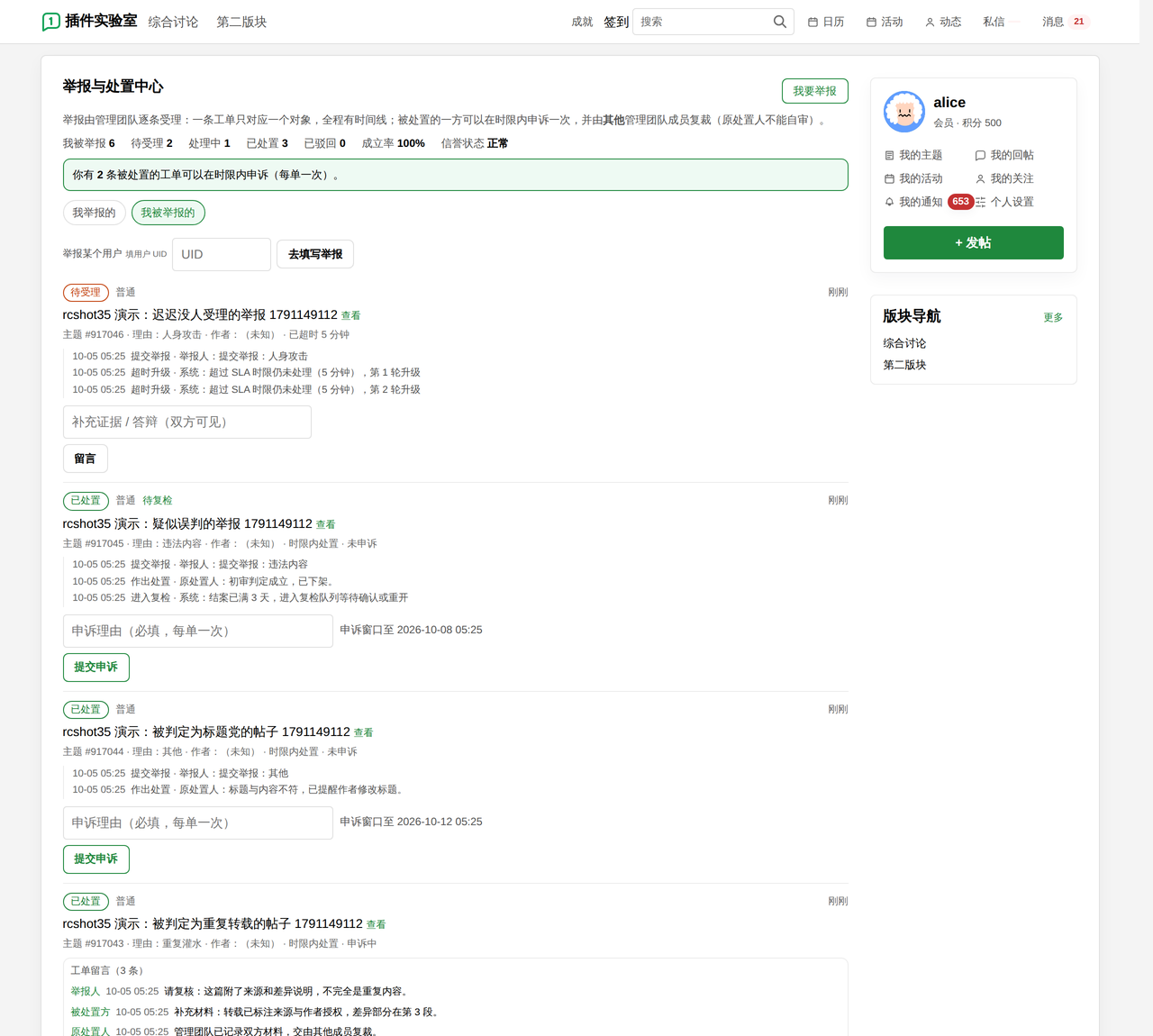The height and width of the screenshot is (1036, 1153).
Task: Click the search magnifier icon
Action: click(x=780, y=22)
